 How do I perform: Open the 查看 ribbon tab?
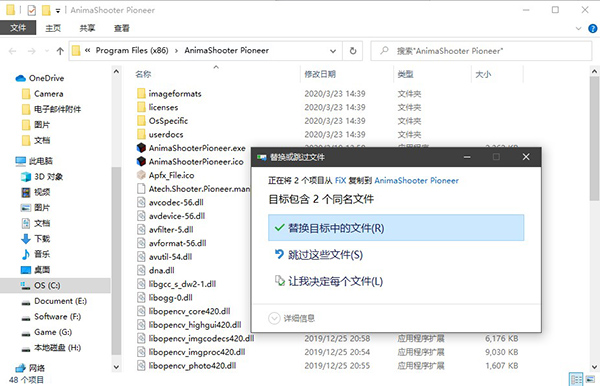(x=122, y=28)
